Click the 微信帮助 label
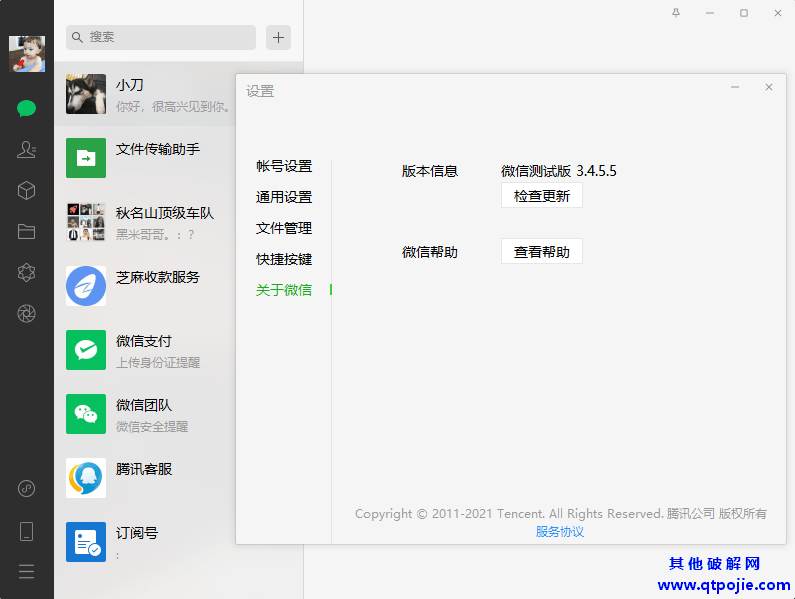The width and height of the screenshot is (795, 599). [430, 252]
